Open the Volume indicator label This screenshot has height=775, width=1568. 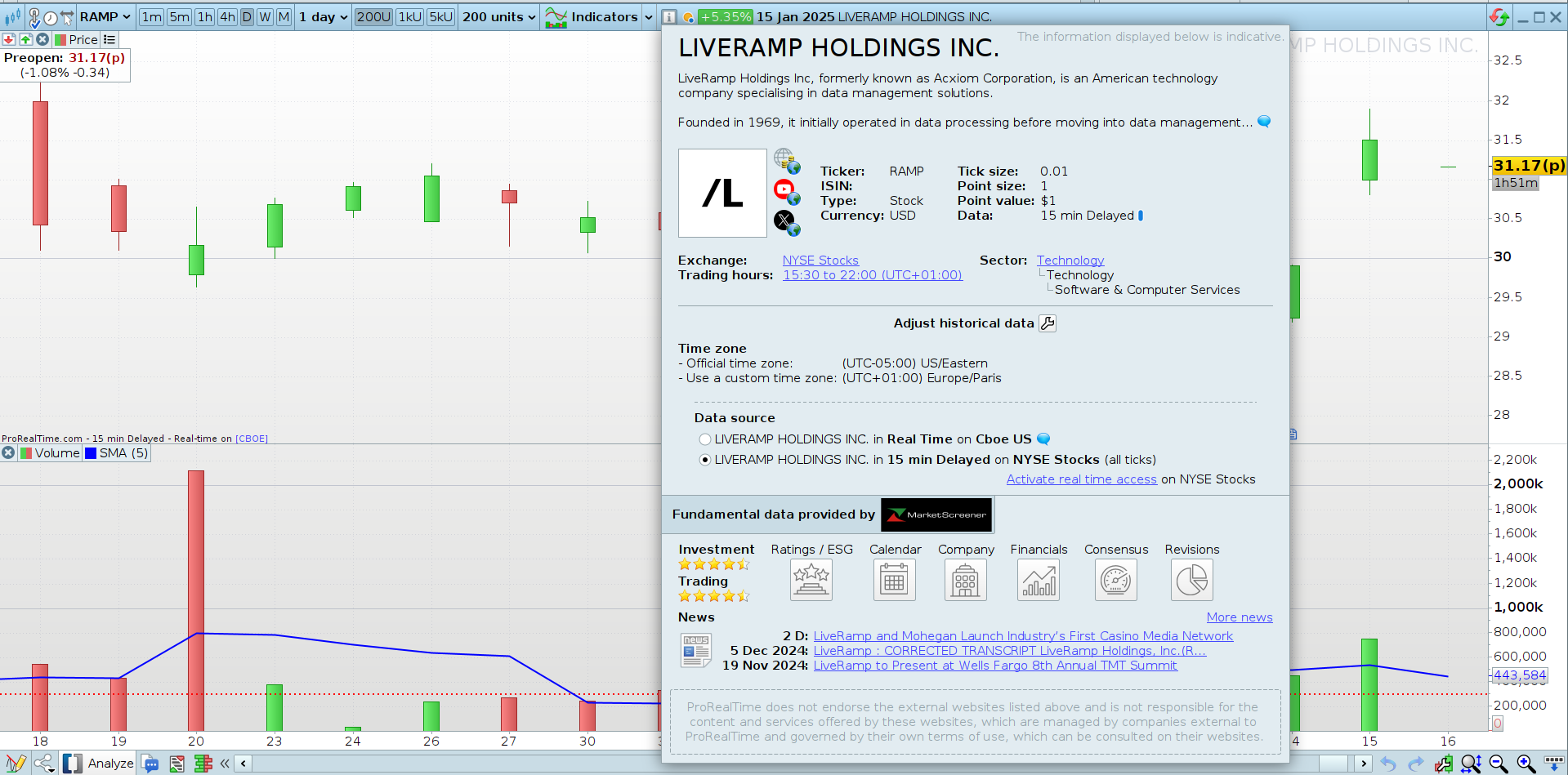pos(50,453)
